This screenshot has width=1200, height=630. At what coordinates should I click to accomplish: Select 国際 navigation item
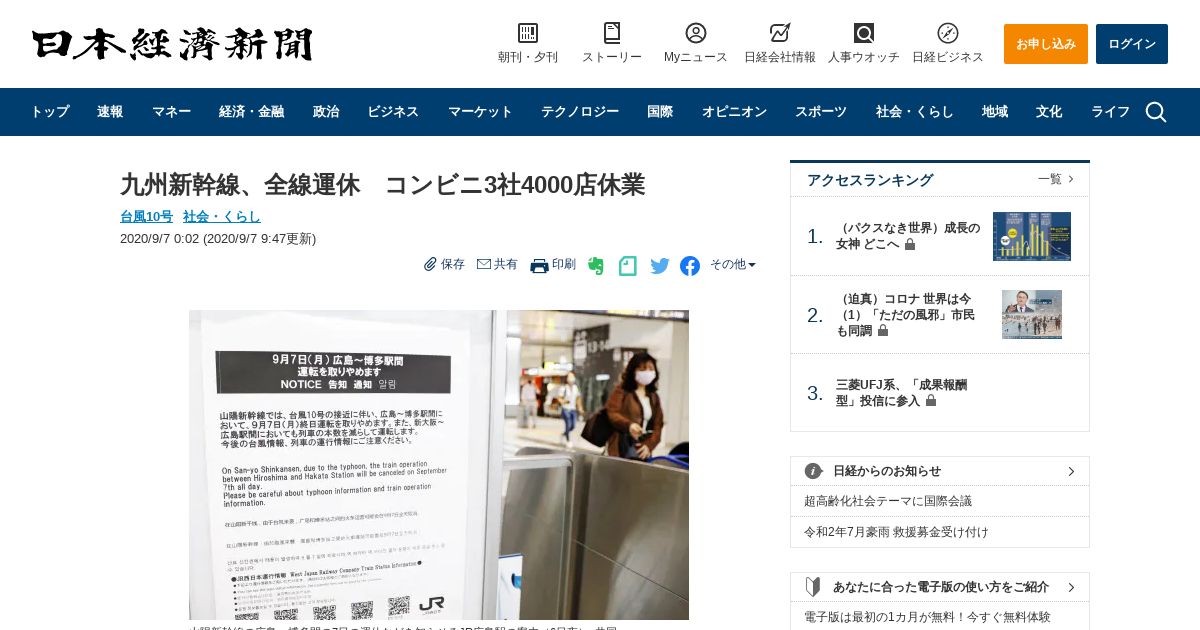(x=660, y=112)
